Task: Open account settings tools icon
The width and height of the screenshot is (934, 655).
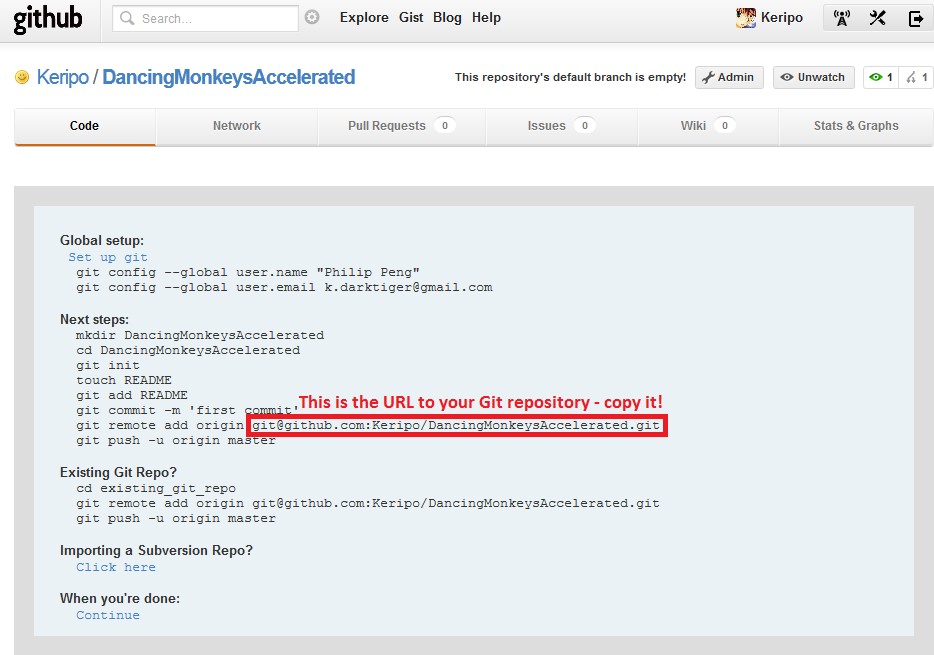Action: [877, 18]
